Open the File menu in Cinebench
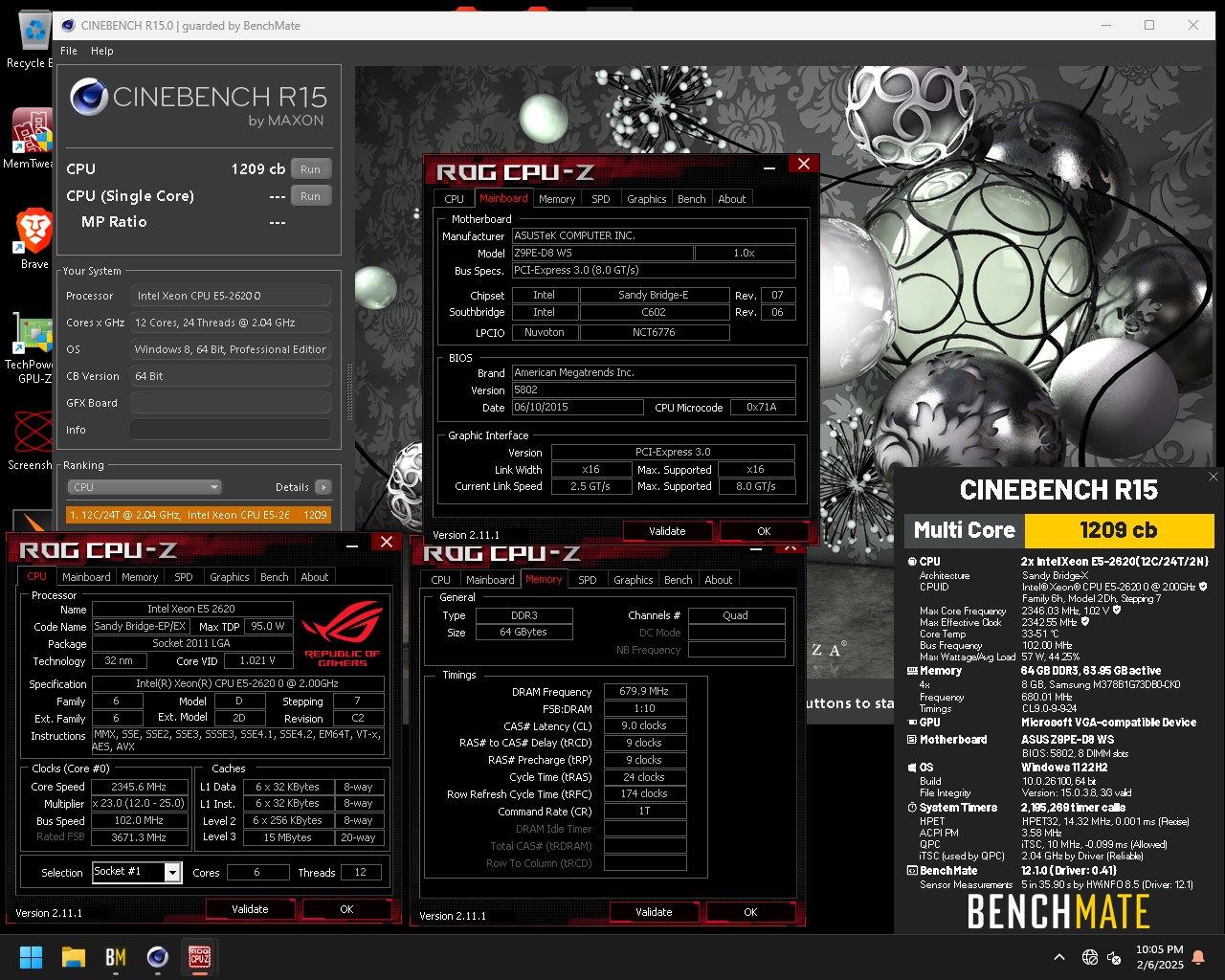1225x980 pixels. pyautogui.click(x=69, y=51)
